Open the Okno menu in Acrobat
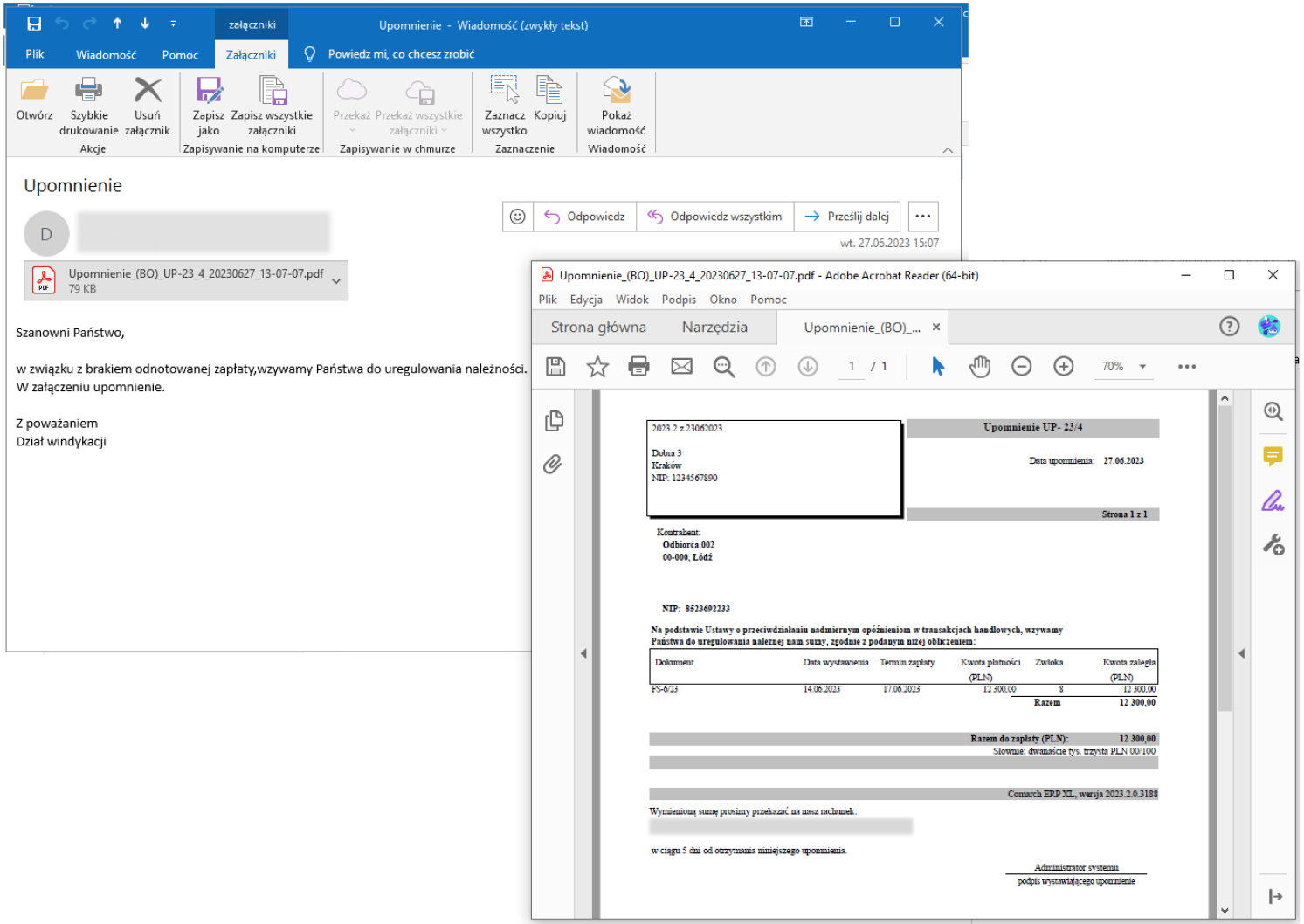 723,300
